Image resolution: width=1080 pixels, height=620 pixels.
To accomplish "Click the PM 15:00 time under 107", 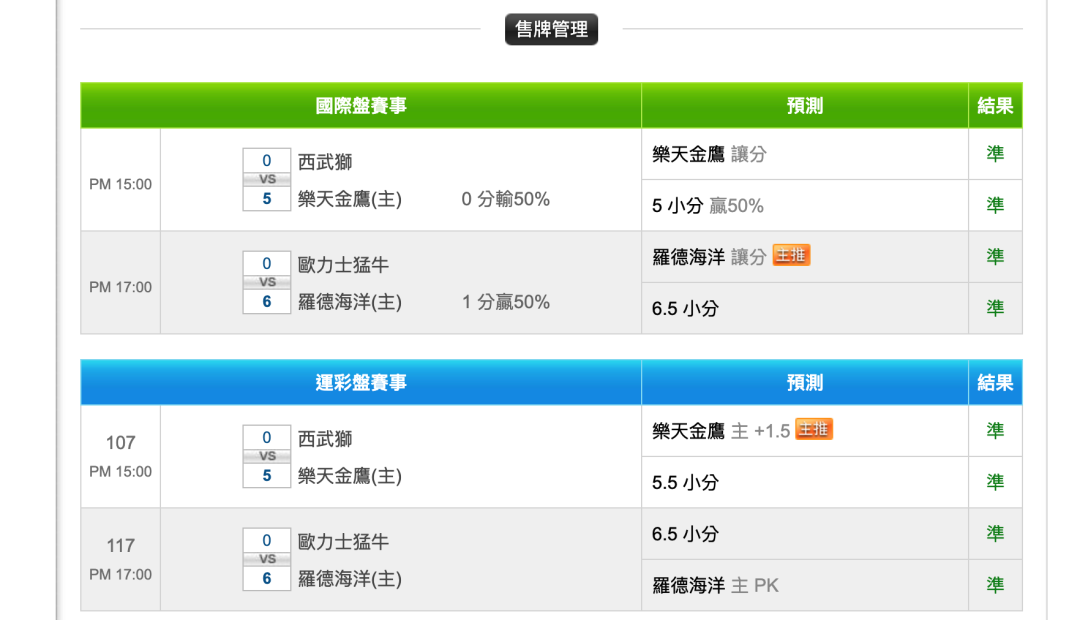I will tap(121, 472).
